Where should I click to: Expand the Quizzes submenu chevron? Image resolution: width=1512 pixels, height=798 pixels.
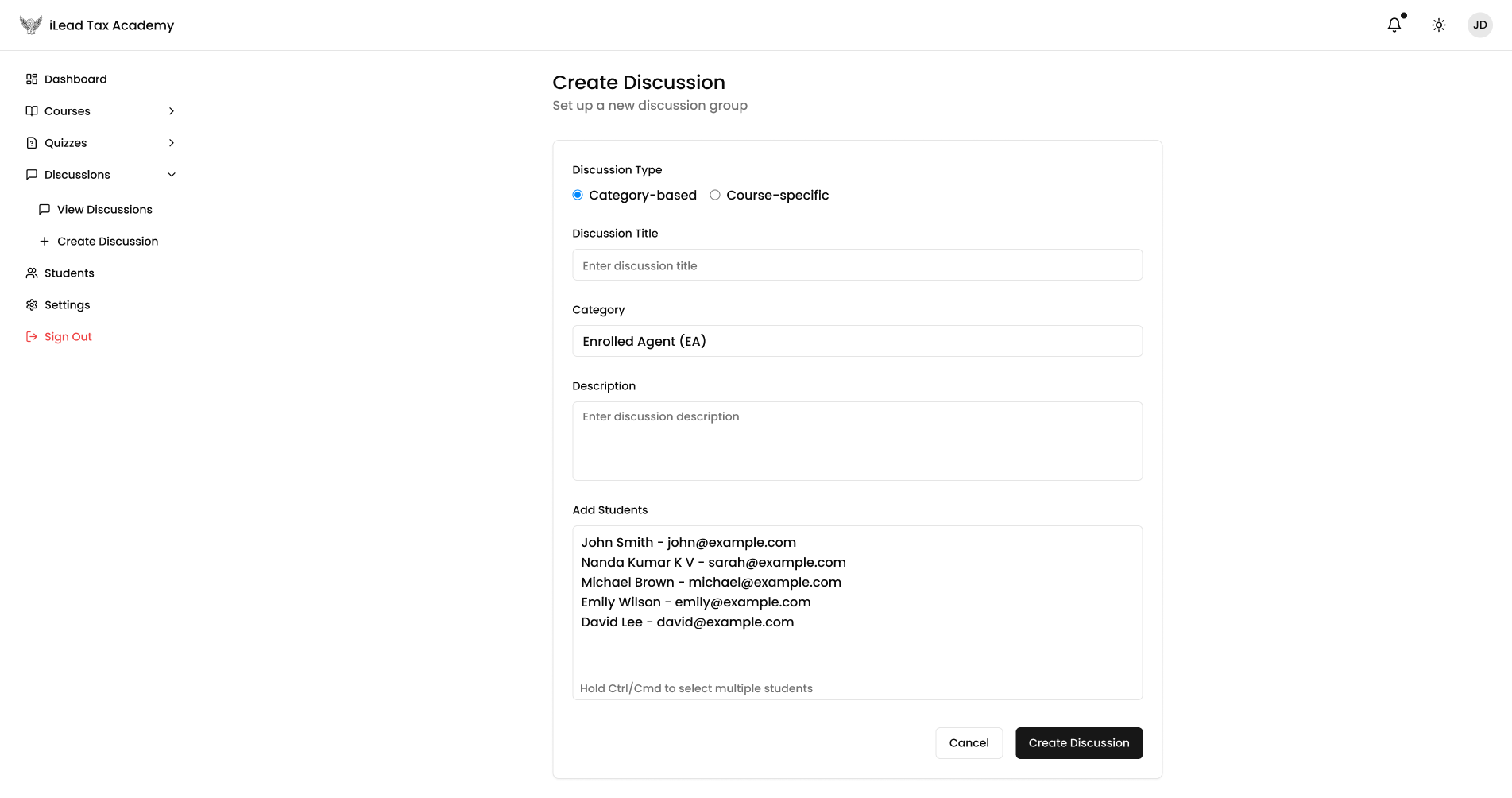click(x=172, y=143)
